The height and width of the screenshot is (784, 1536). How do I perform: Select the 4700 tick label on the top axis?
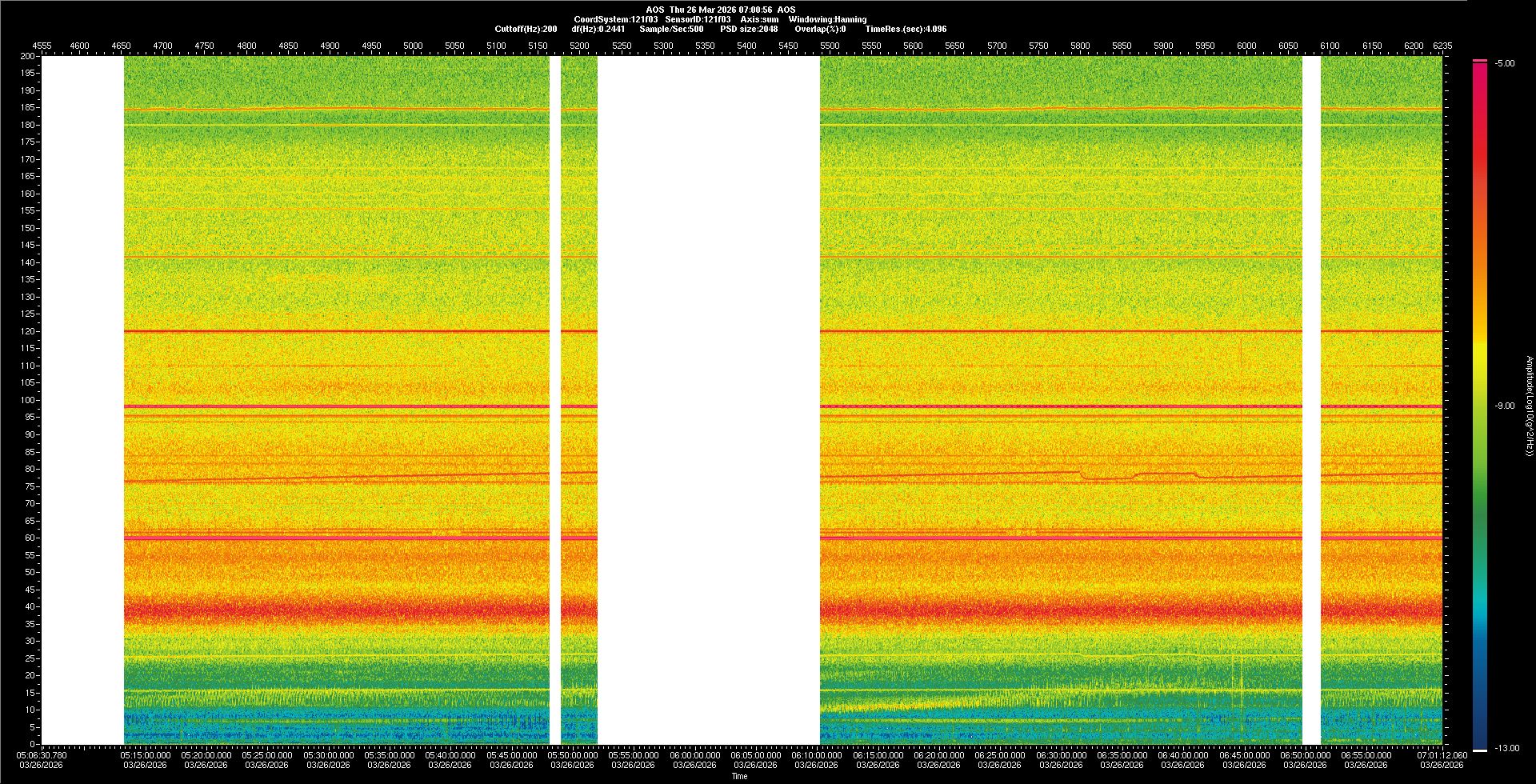click(163, 46)
